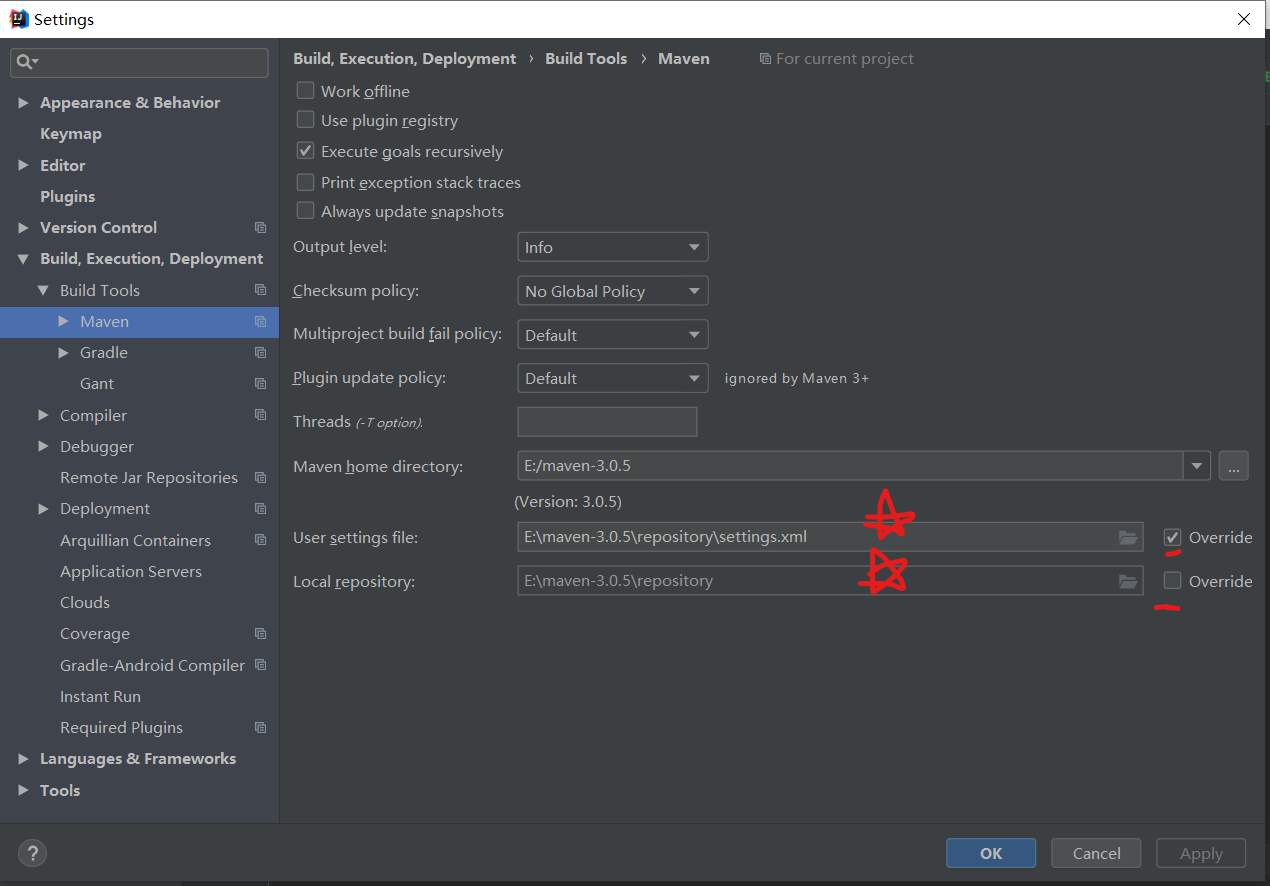This screenshot has height=886, width=1270.
Task: Open Maven home directory dropdown arrow
Action: pyautogui.click(x=1197, y=466)
